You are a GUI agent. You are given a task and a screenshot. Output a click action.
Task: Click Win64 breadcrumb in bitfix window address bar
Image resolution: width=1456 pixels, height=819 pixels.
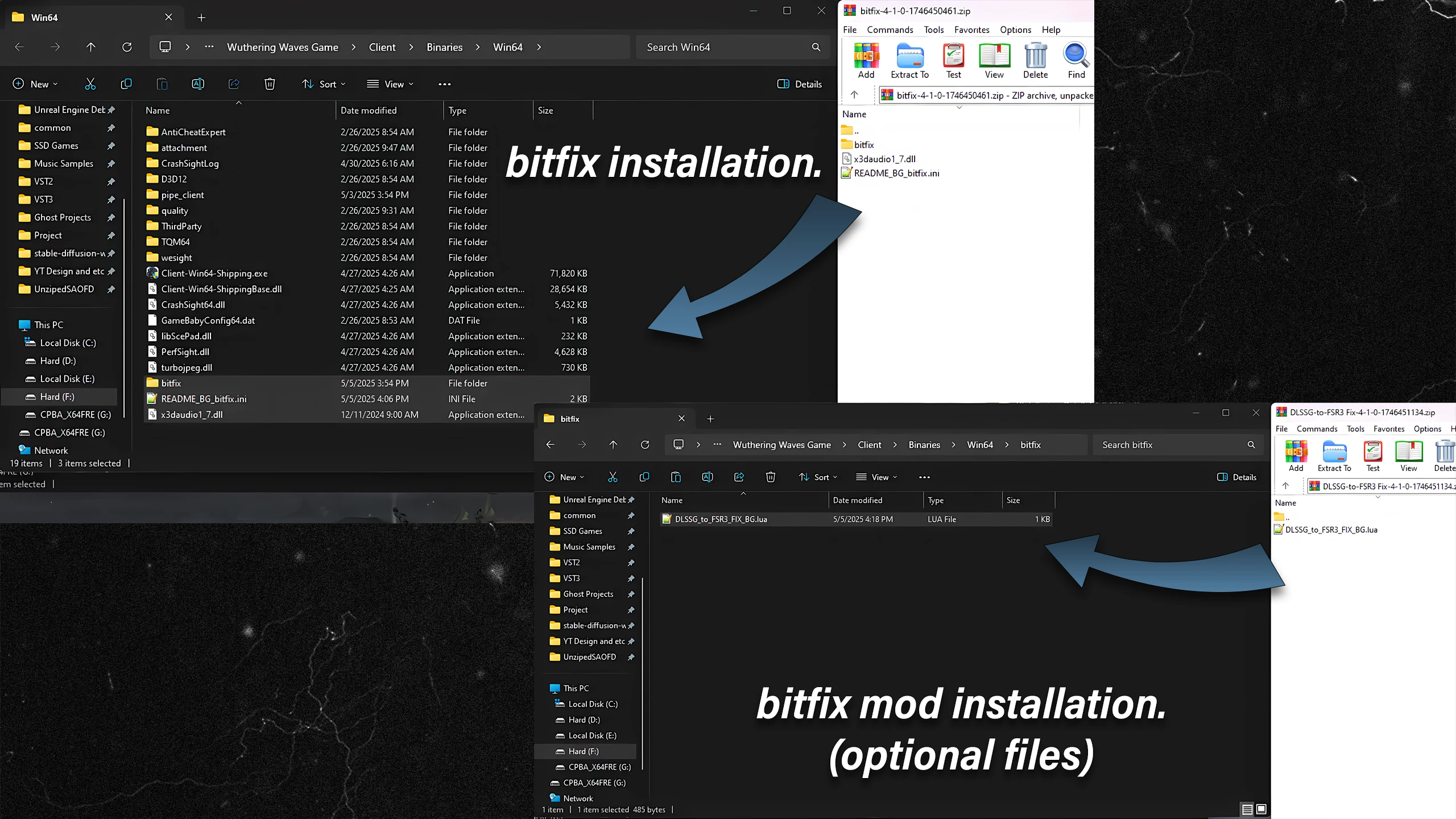tap(980, 445)
